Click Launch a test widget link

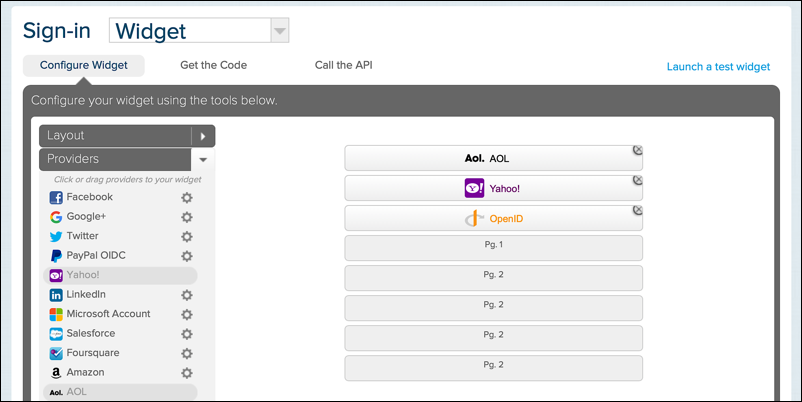(718, 67)
